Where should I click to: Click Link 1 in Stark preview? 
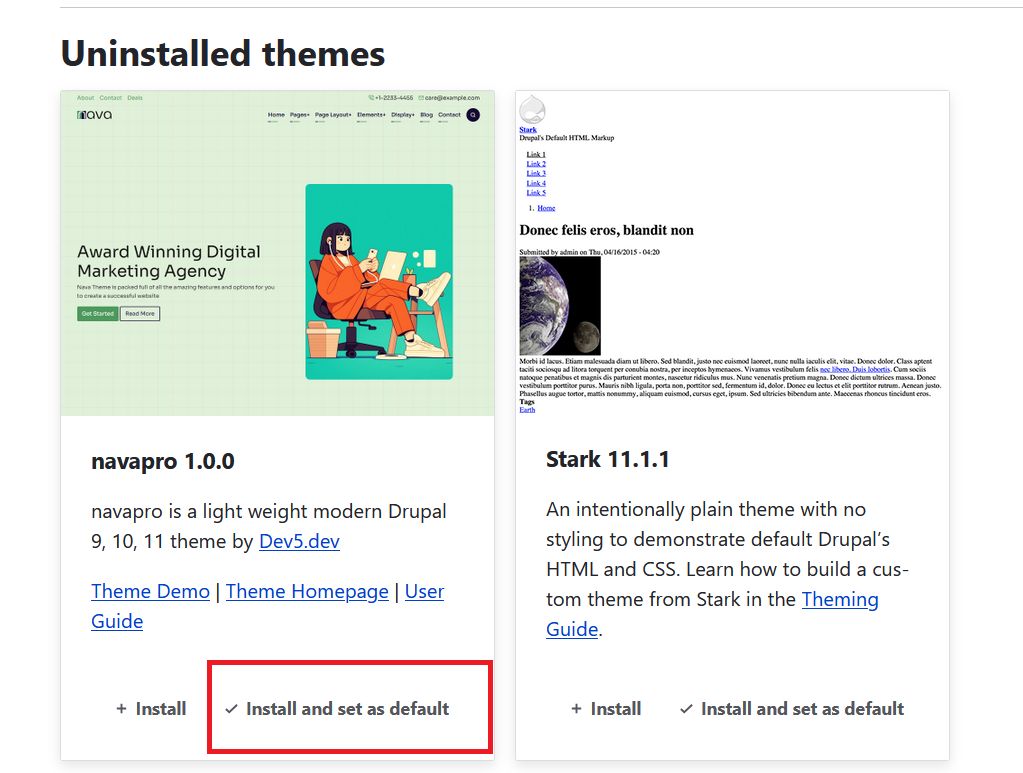[x=536, y=155]
